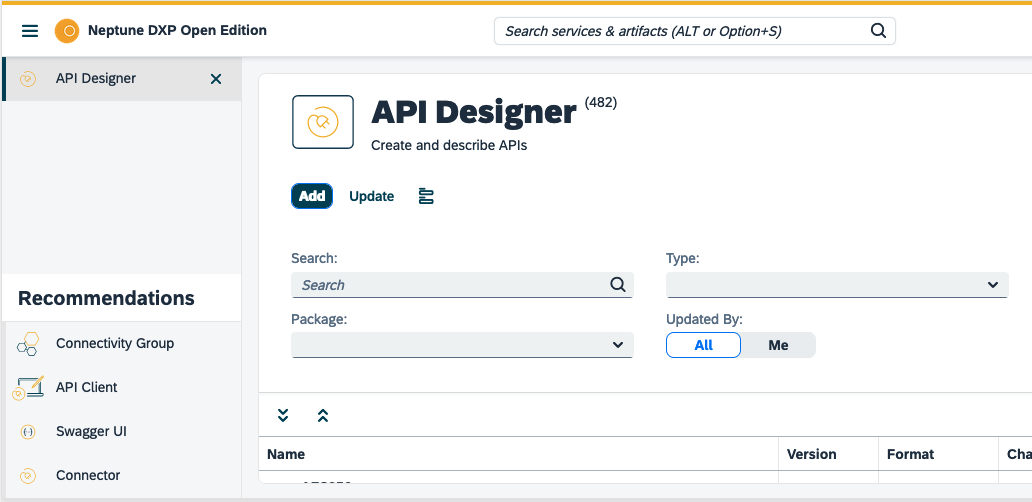Click the large API Designer header icon
The image size is (1032, 502).
tap(322, 122)
